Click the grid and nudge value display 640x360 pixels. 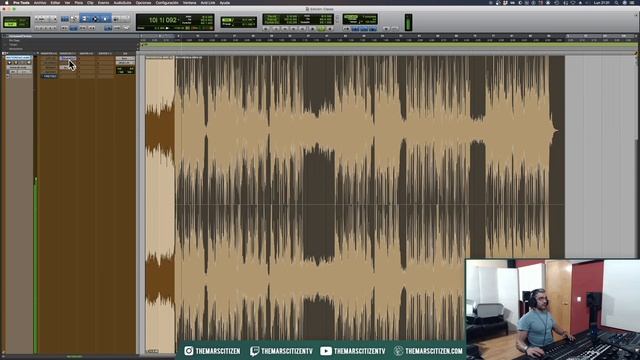pos(239,22)
